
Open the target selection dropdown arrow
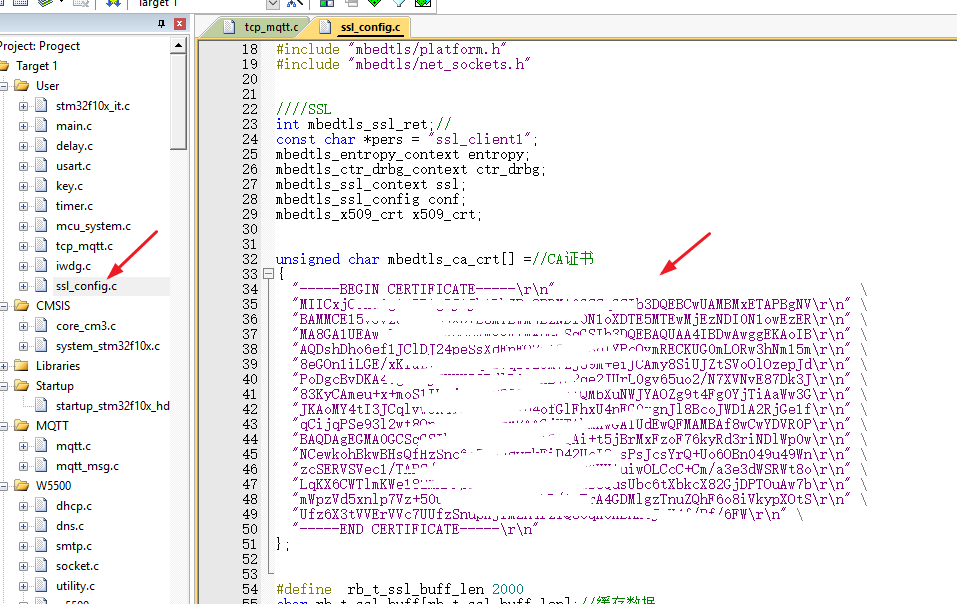(272, 3)
